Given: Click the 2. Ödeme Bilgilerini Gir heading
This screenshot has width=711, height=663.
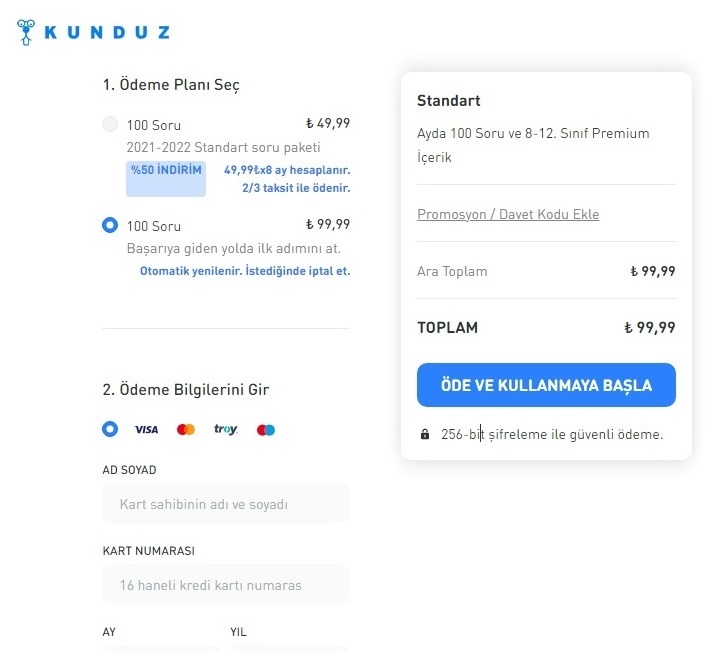Looking at the screenshot, I should (186, 389).
